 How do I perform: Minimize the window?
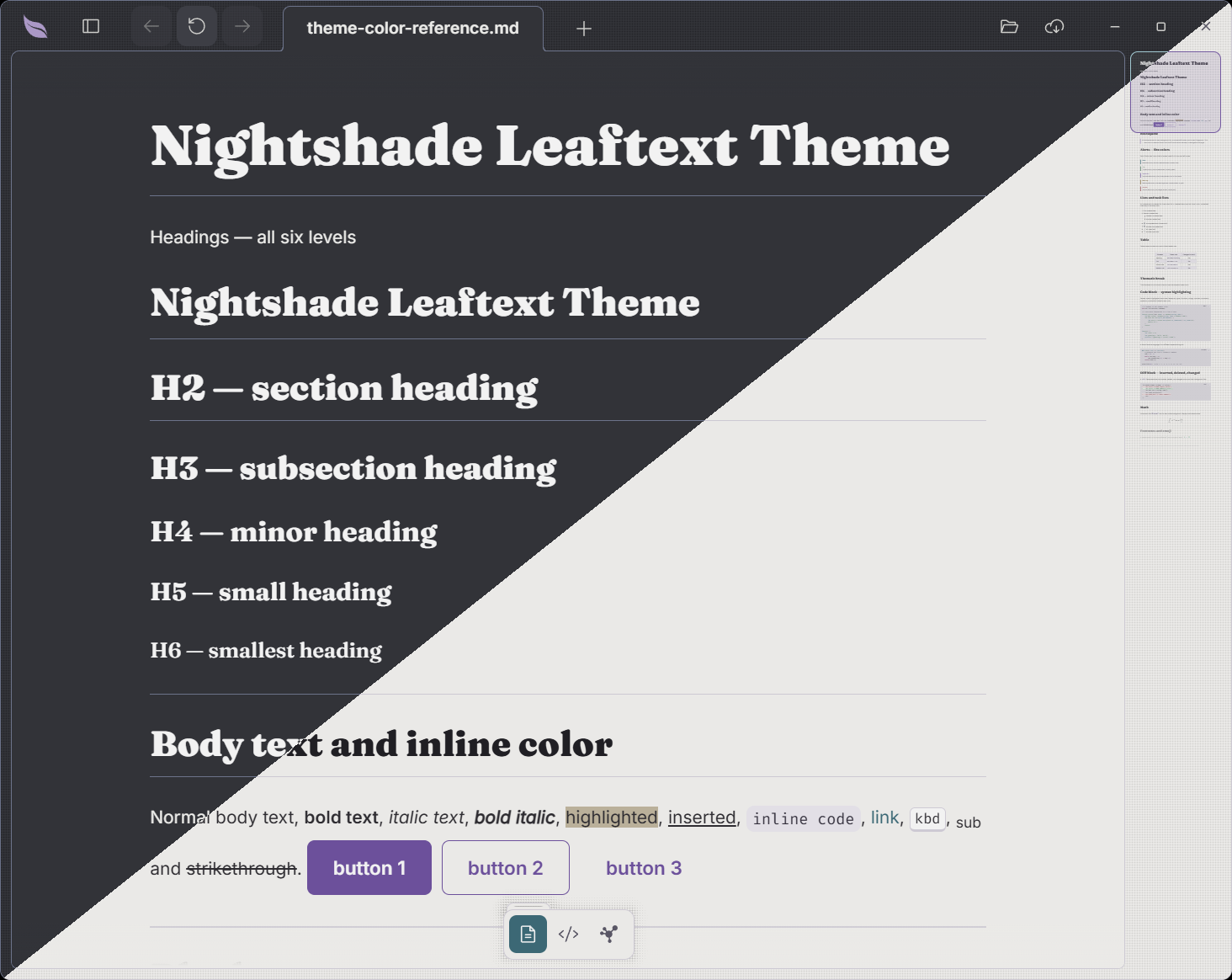coord(1115,27)
